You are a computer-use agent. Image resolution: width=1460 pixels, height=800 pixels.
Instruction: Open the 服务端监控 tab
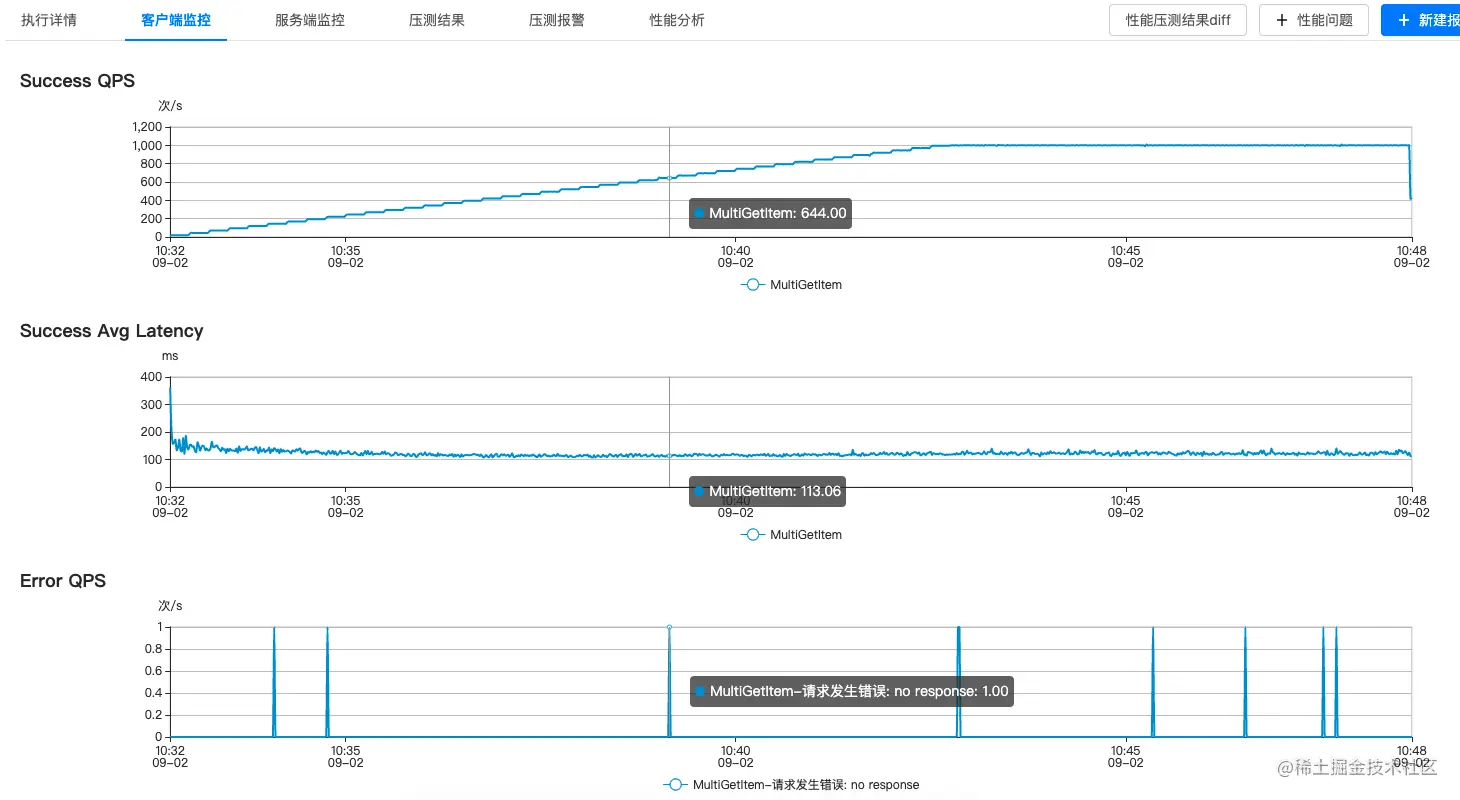coord(310,20)
